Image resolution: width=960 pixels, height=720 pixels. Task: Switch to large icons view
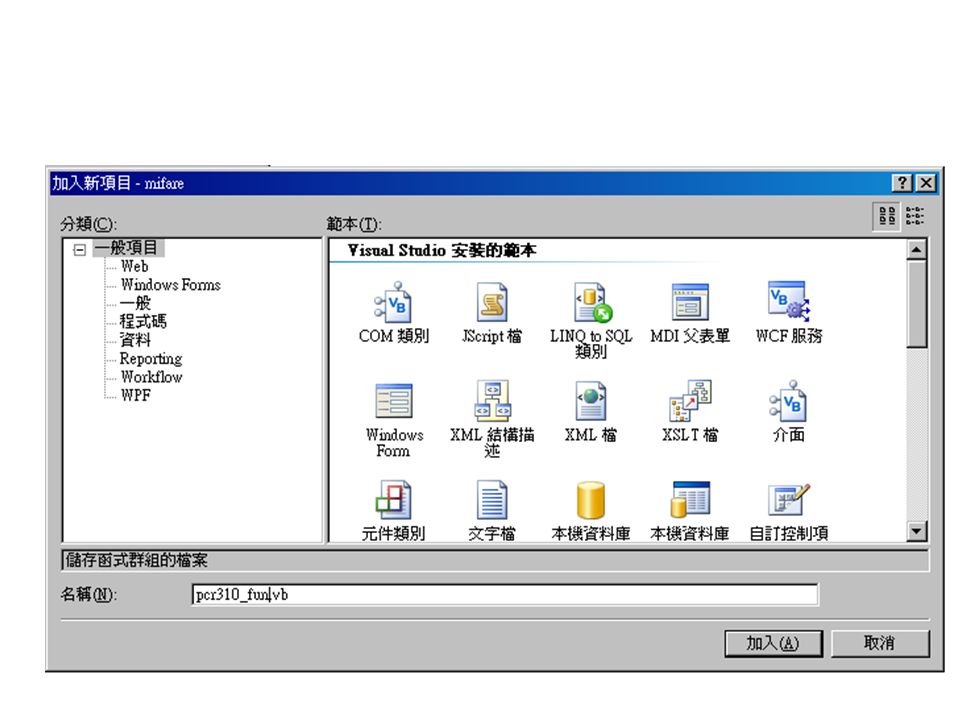pos(887,216)
